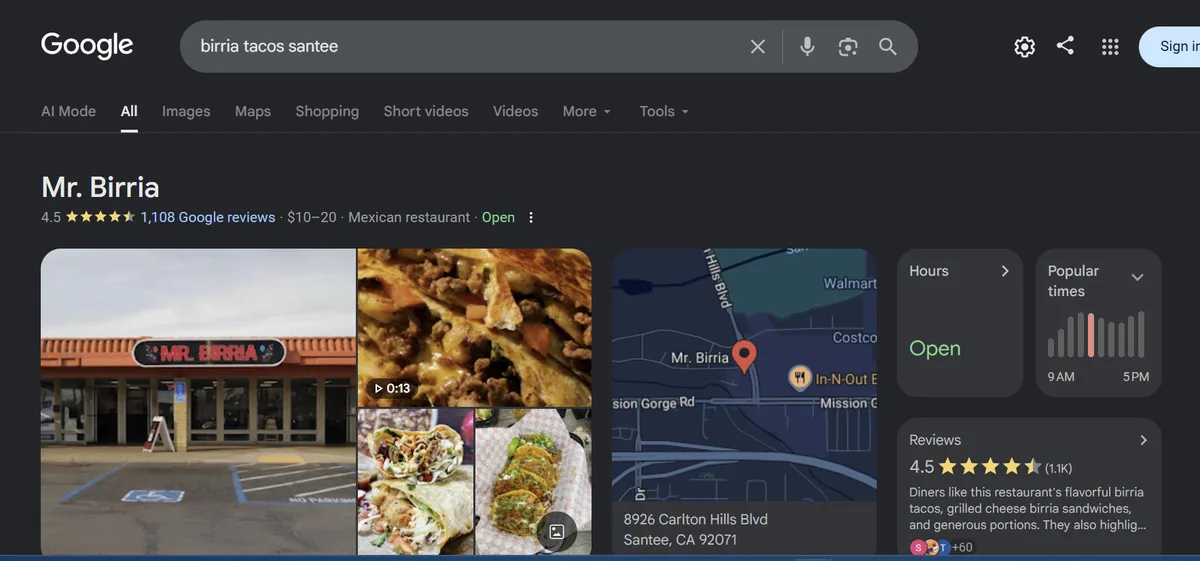The image size is (1200, 561).
Task: Open the Shopping tab
Action: 327,111
